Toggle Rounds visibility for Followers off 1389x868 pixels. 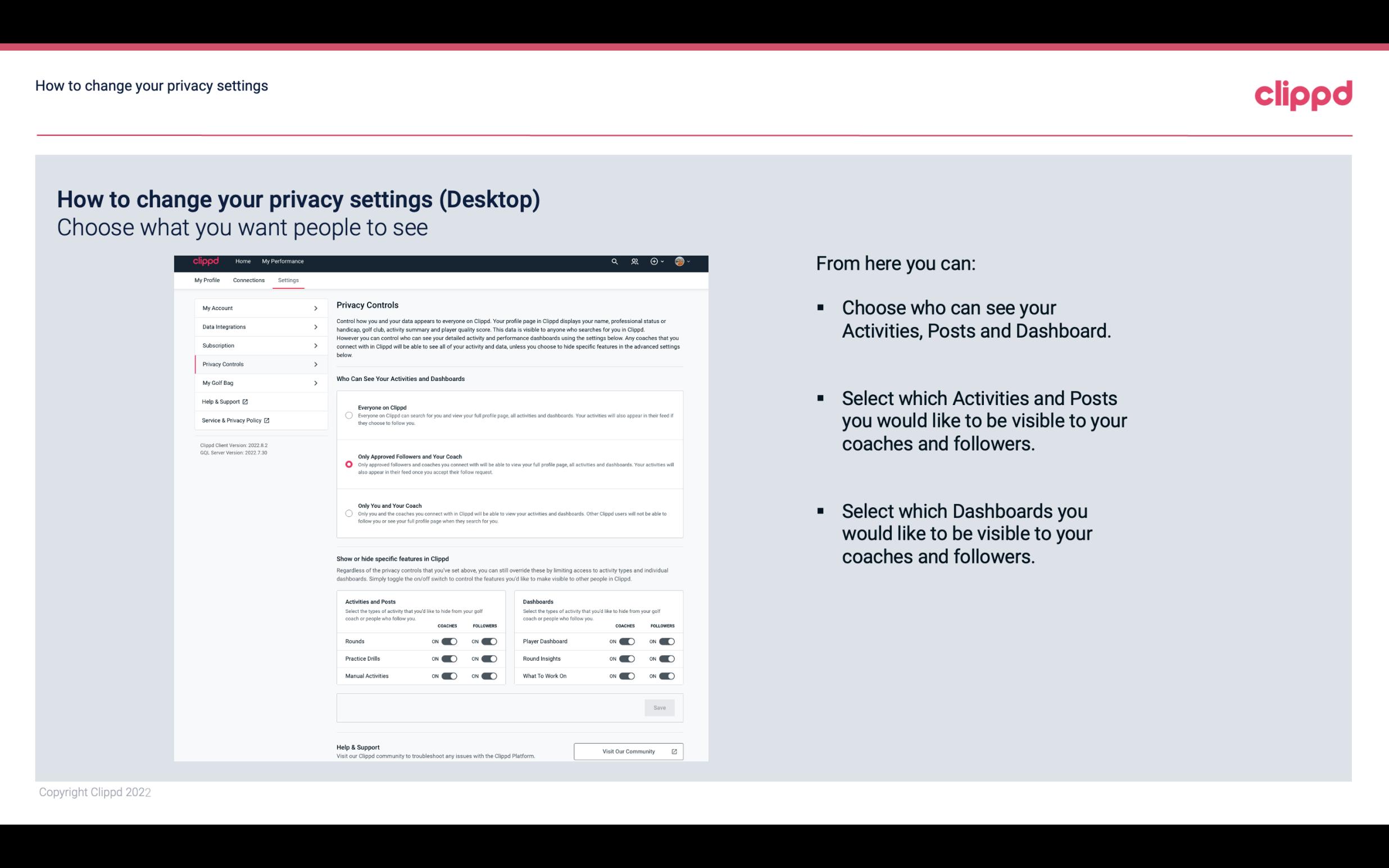(489, 641)
